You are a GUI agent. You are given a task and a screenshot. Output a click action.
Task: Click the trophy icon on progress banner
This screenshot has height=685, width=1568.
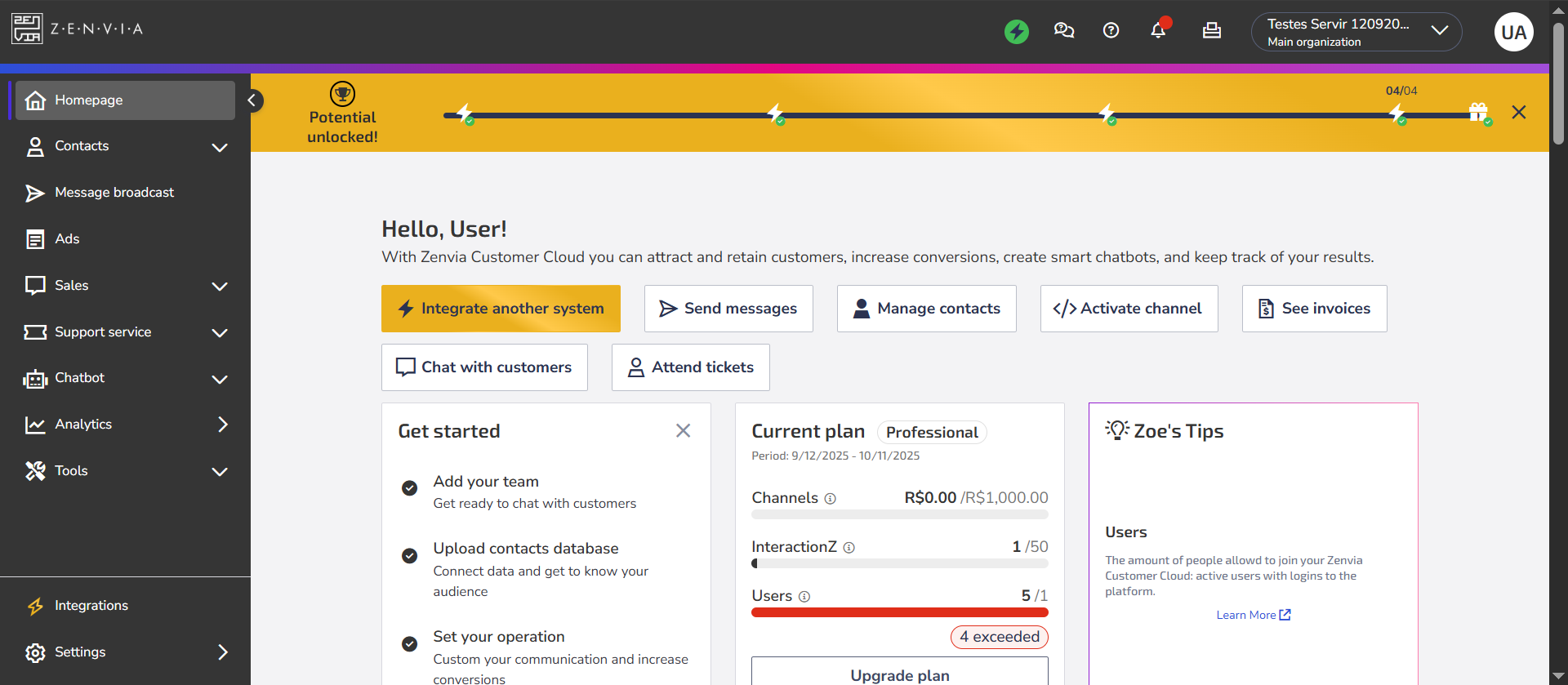tap(342, 93)
